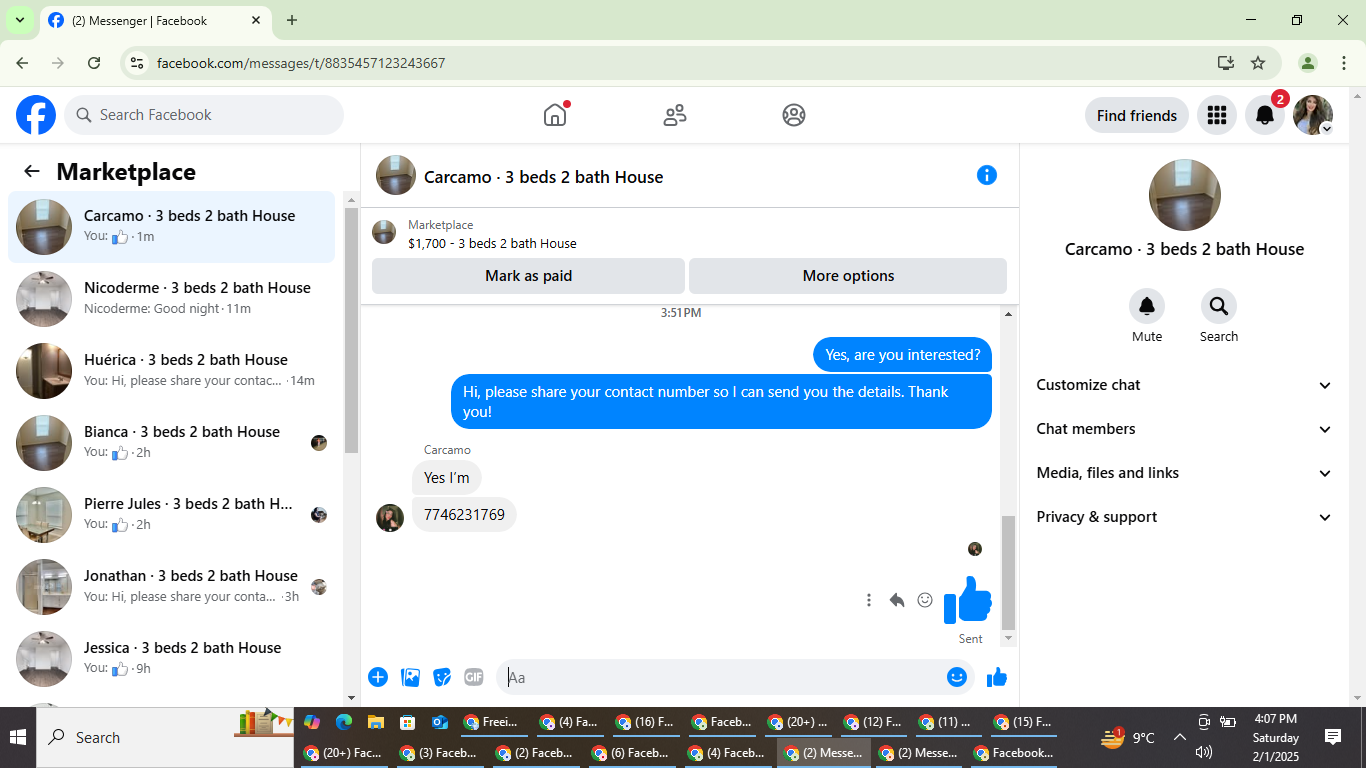Click Carcamo header name
Image resolution: width=1366 pixels, height=768 pixels.
(x=543, y=177)
